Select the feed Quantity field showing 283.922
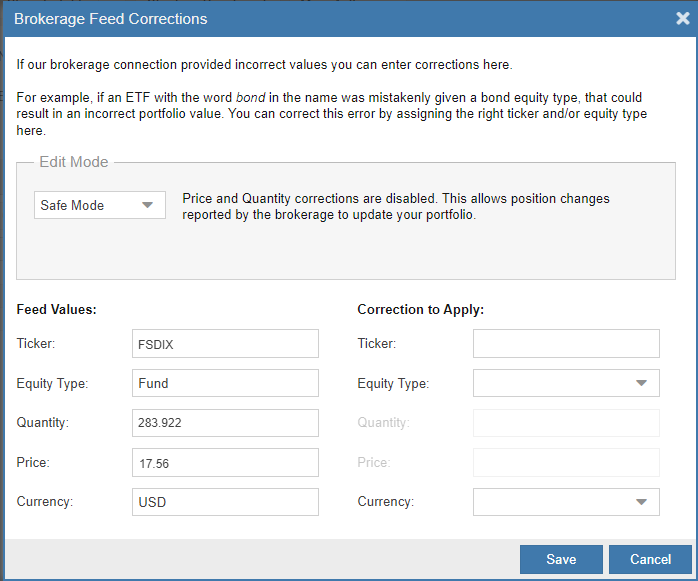698x581 pixels. (x=225, y=423)
